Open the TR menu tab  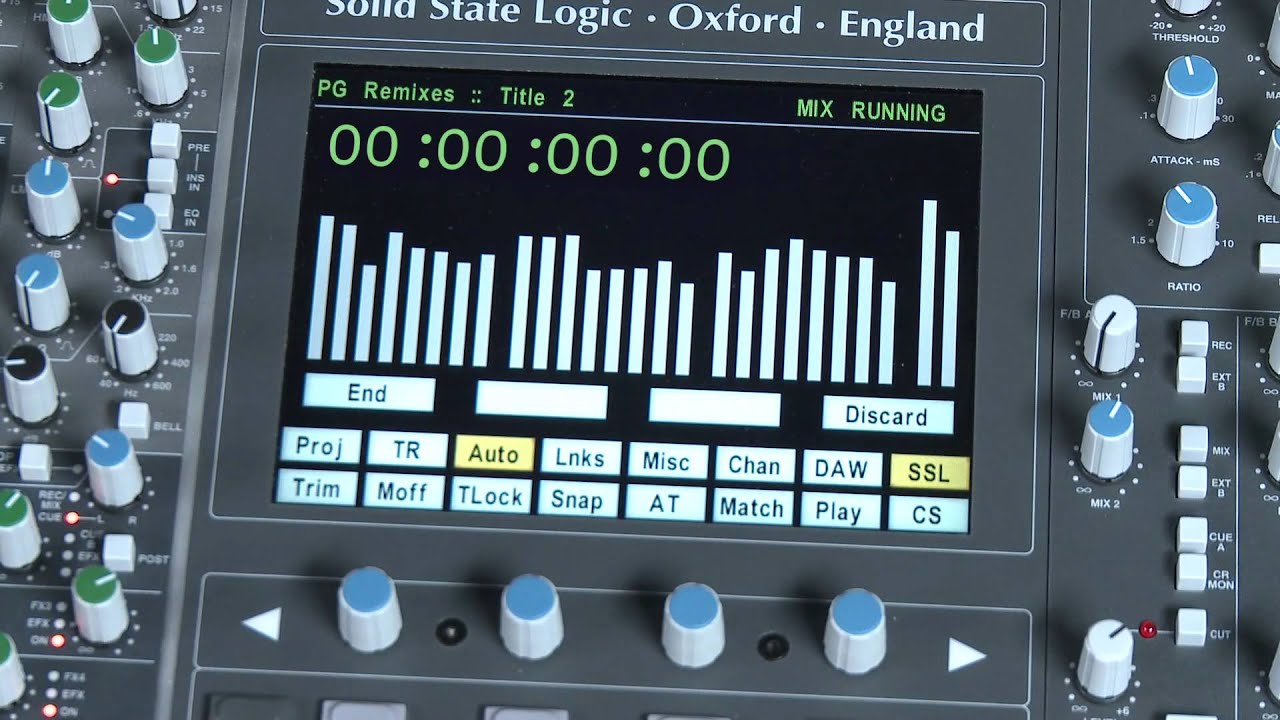[x=407, y=450]
